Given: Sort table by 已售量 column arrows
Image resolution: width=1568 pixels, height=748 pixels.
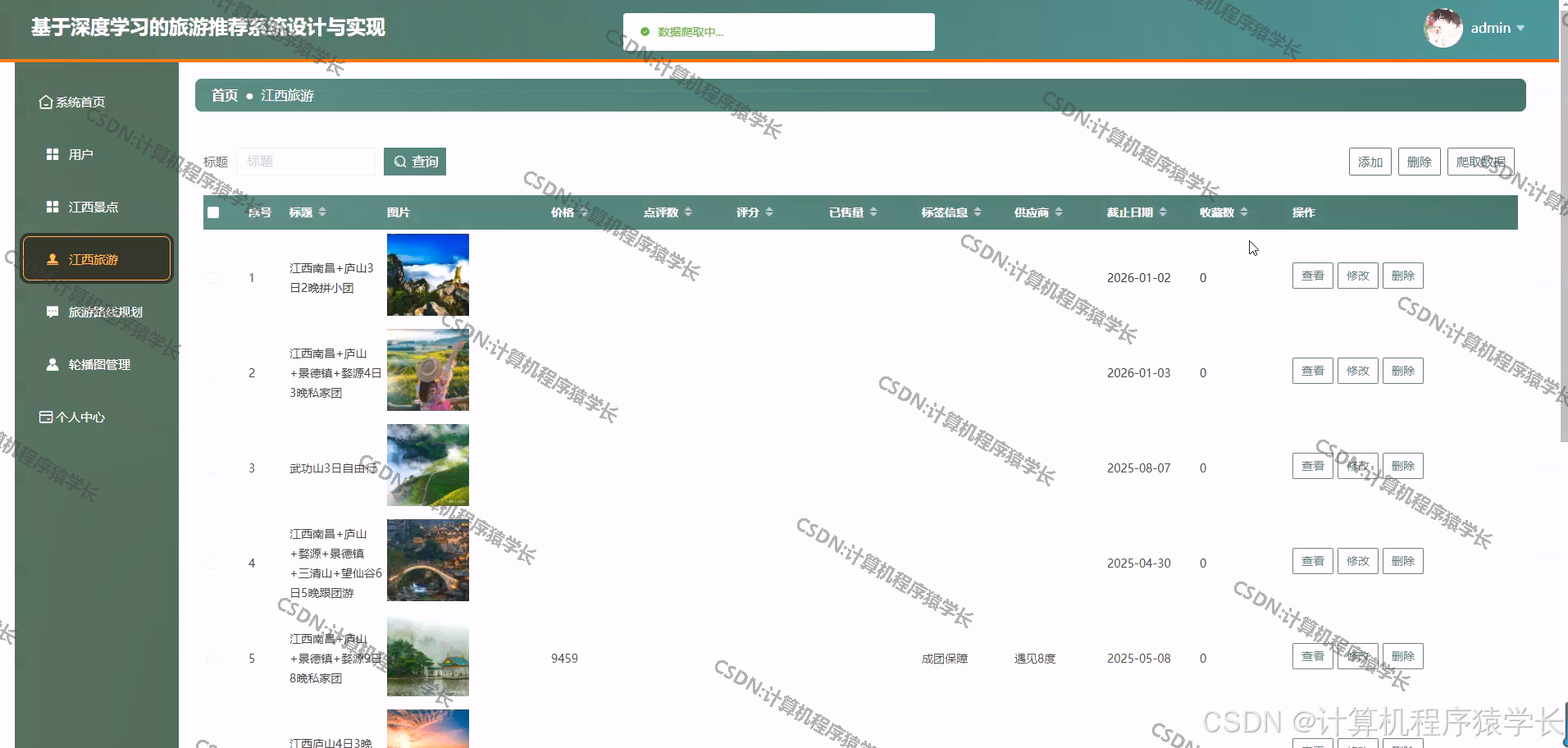Looking at the screenshot, I should pyautogui.click(x=873, y=212).
